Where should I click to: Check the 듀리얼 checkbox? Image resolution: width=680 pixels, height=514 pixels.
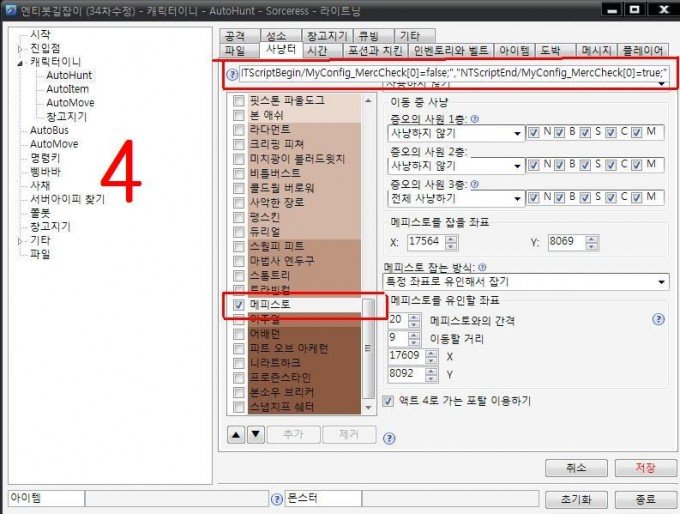[239, 232]
